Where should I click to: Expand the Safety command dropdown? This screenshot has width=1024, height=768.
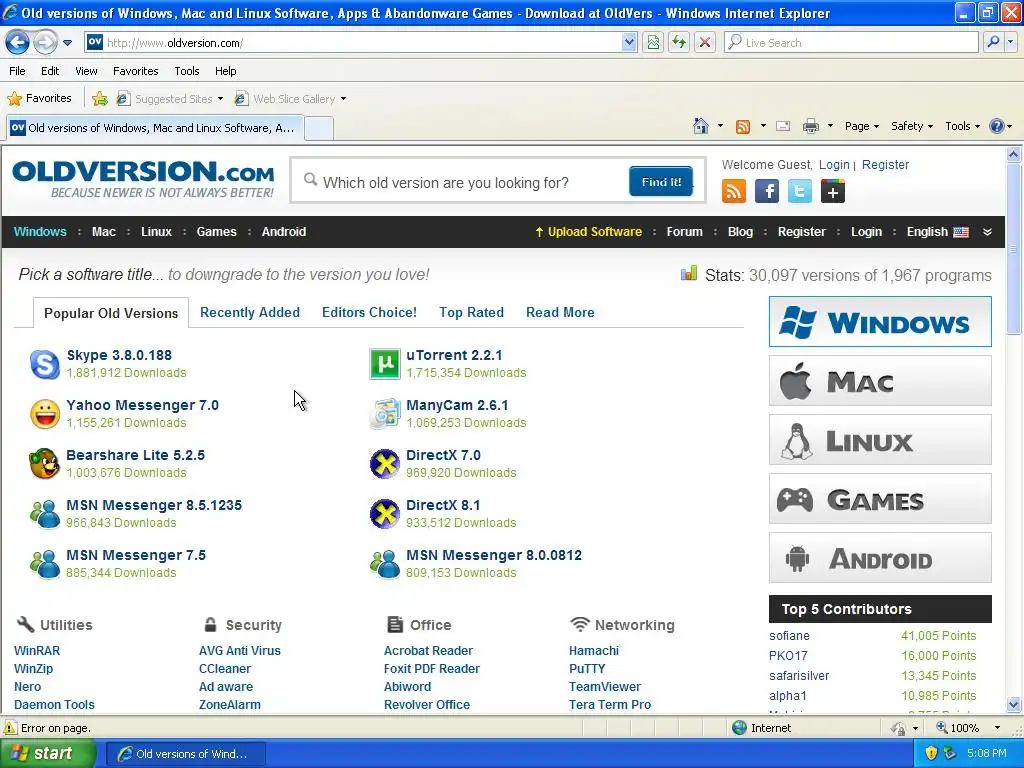pyautogui.click(x=912, y=126)
